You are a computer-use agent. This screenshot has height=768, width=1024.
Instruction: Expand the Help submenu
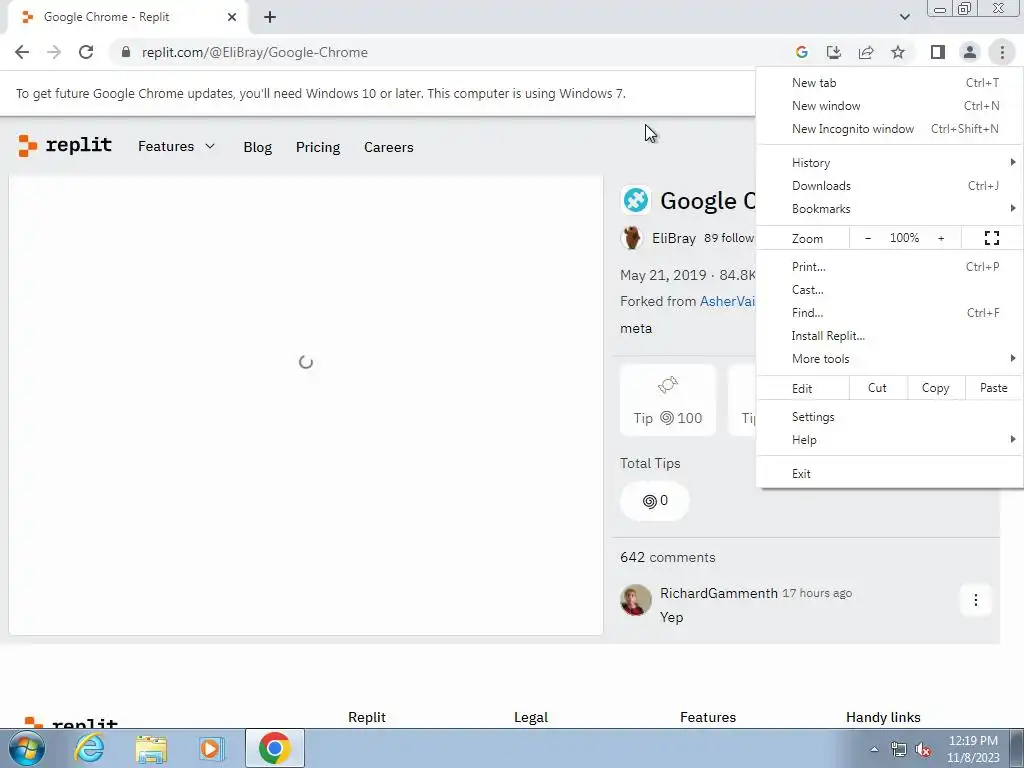click(x=889, y=440)
